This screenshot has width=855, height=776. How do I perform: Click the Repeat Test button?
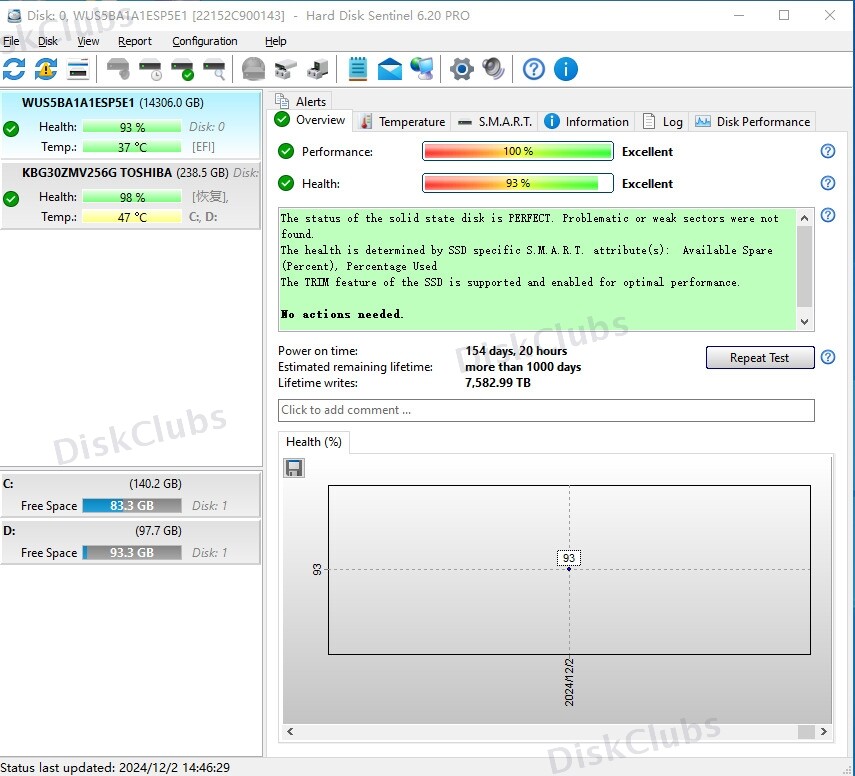pyautogui.click(x=760, y=358)
